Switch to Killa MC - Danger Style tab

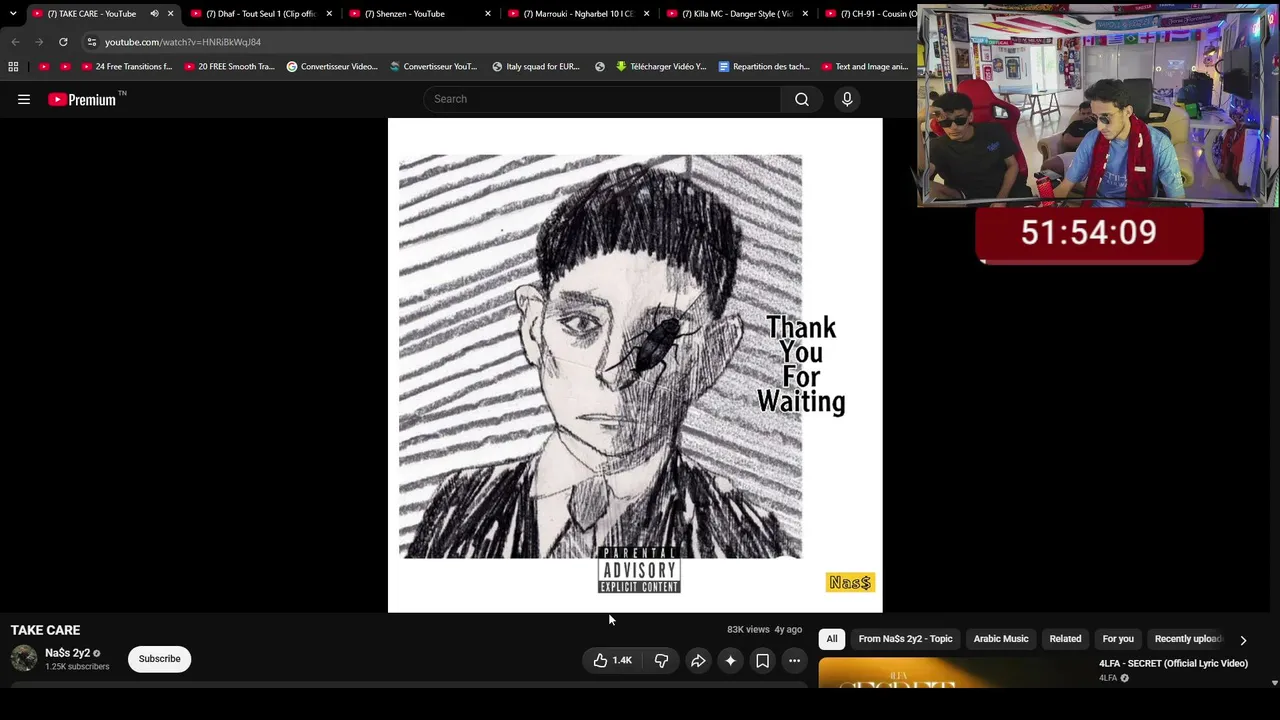point(737,14)
